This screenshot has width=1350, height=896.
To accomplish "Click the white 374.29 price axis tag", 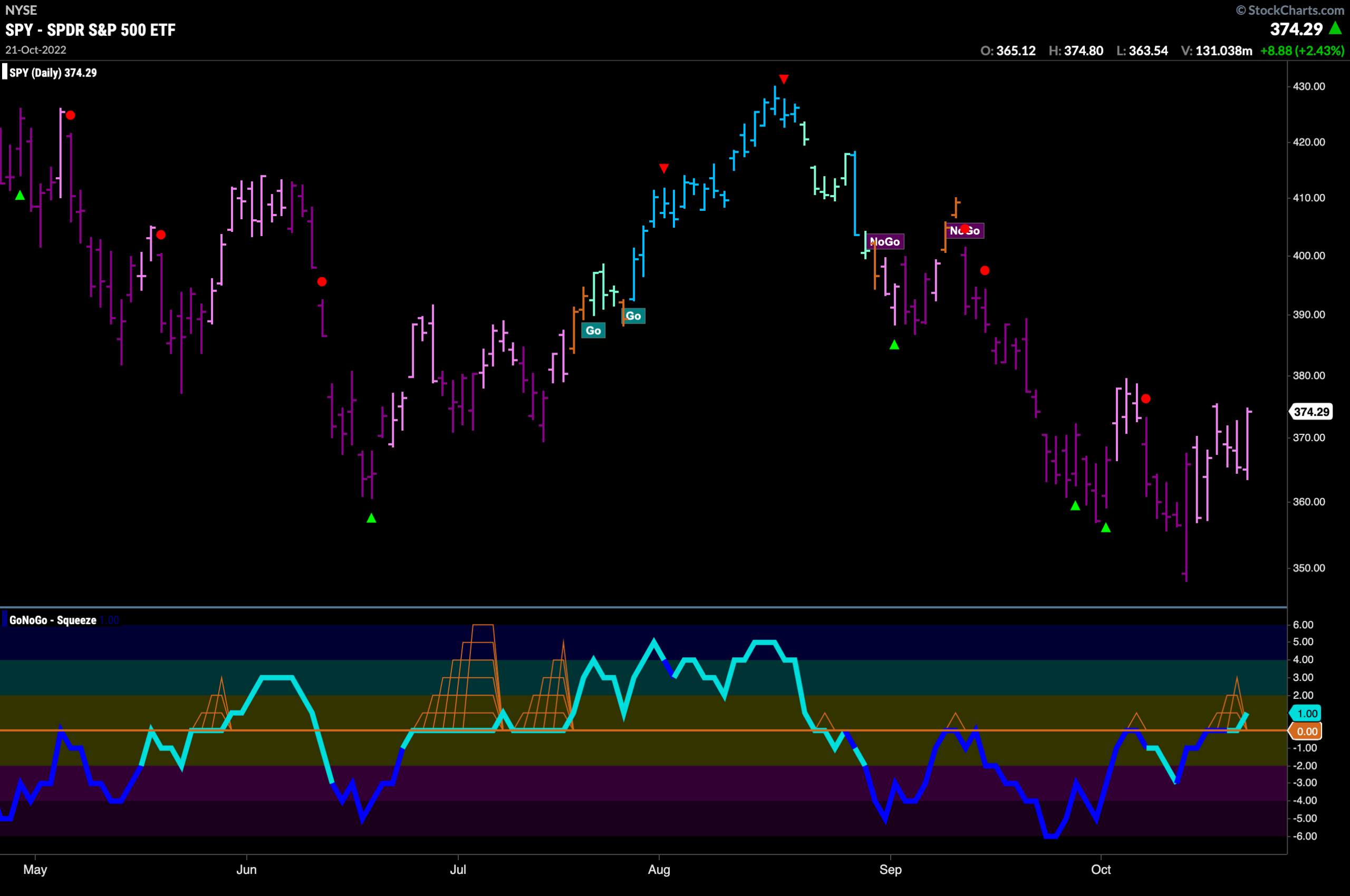I will 1311,412.
